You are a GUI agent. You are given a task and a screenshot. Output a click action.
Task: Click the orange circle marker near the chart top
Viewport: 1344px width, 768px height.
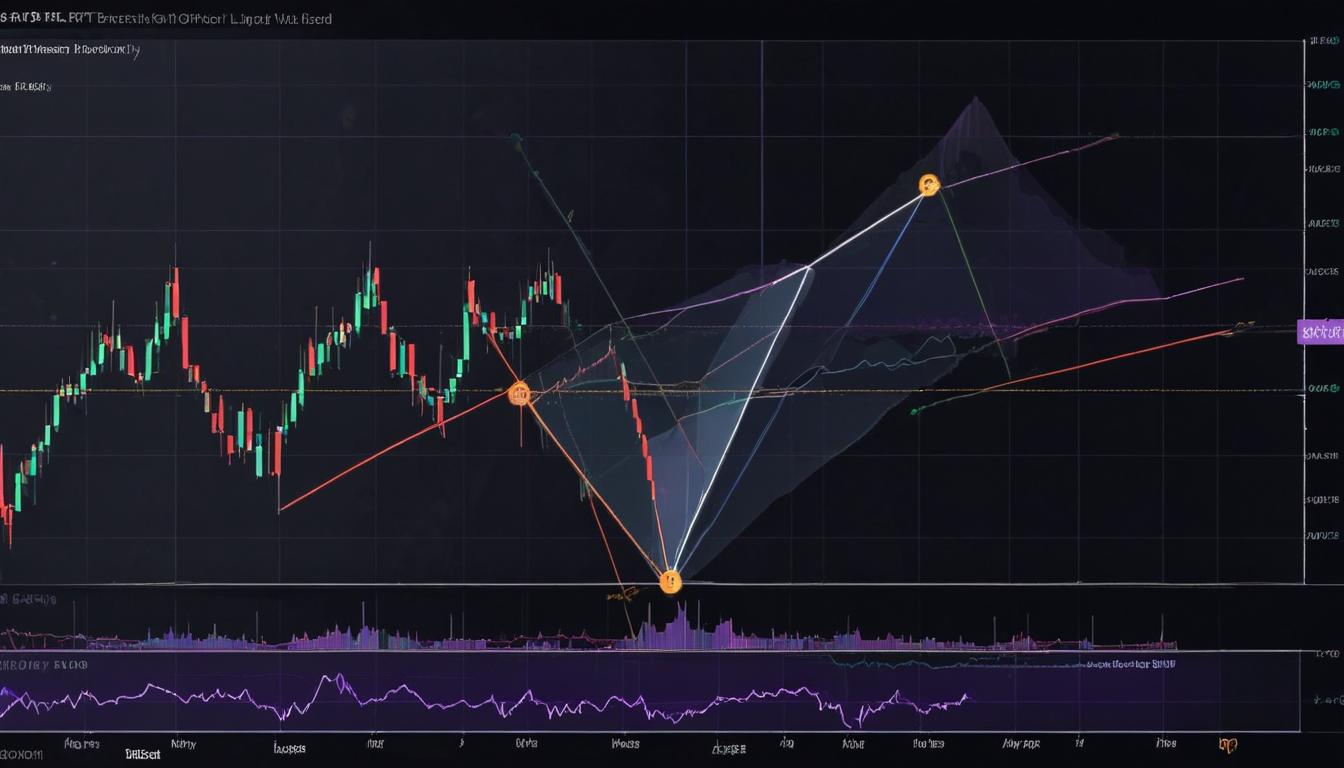click(x=930, y=184)
